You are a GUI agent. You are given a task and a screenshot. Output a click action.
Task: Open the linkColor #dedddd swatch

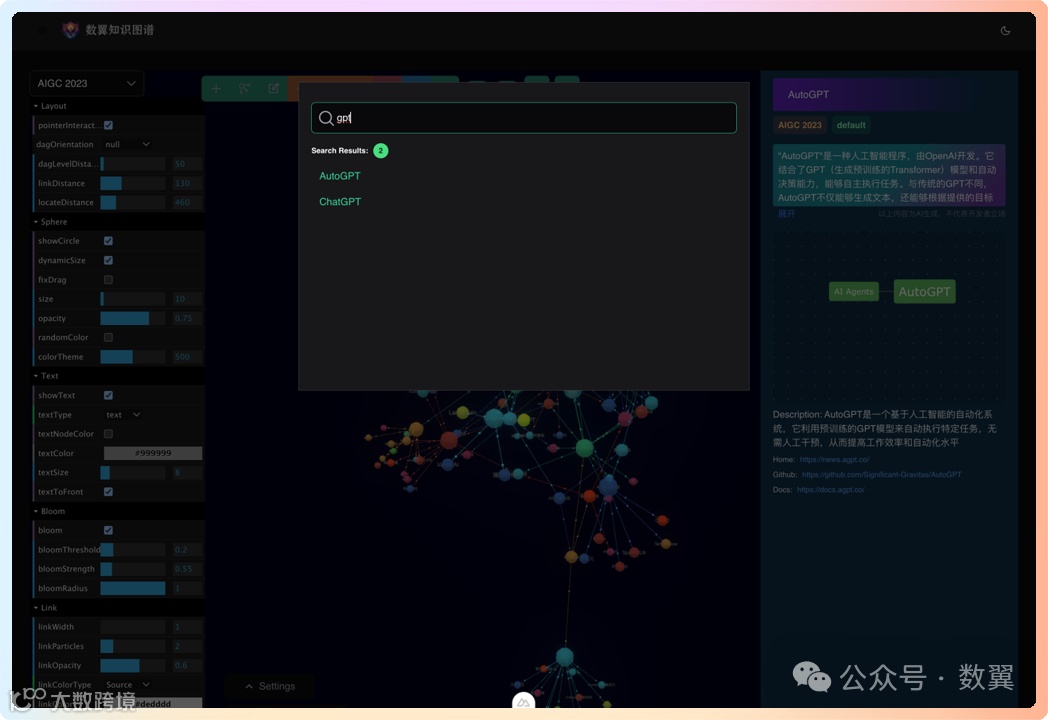click(152, 703)
